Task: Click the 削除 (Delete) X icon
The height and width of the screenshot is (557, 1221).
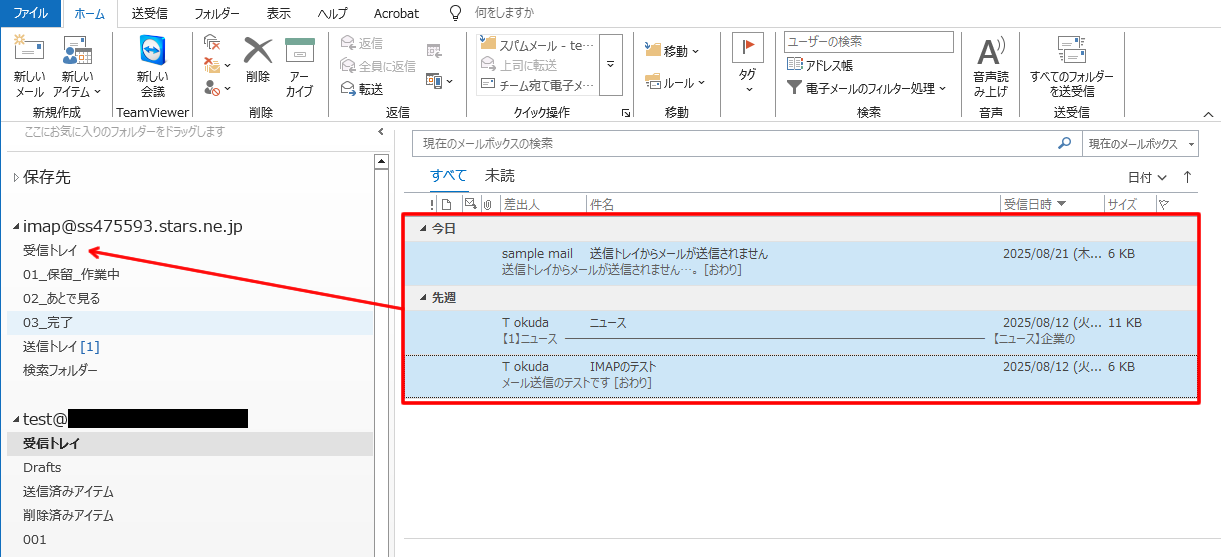Action: [258, 51]
